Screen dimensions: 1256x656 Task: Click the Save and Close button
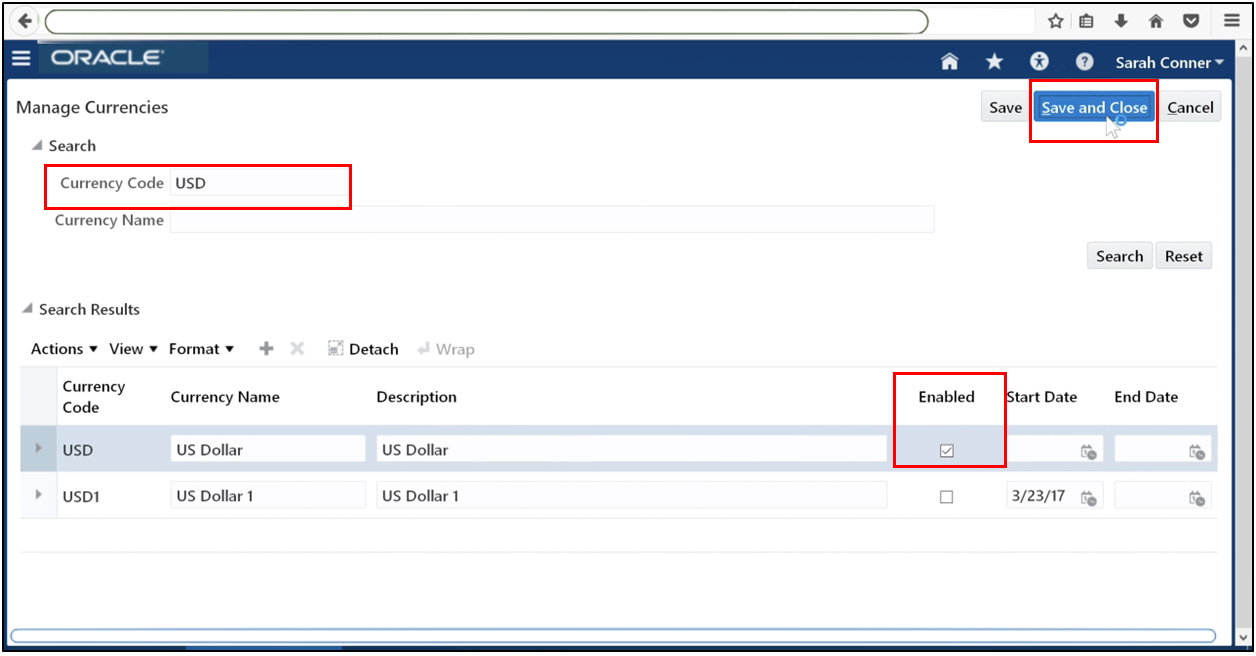[x=1094, y=106]
